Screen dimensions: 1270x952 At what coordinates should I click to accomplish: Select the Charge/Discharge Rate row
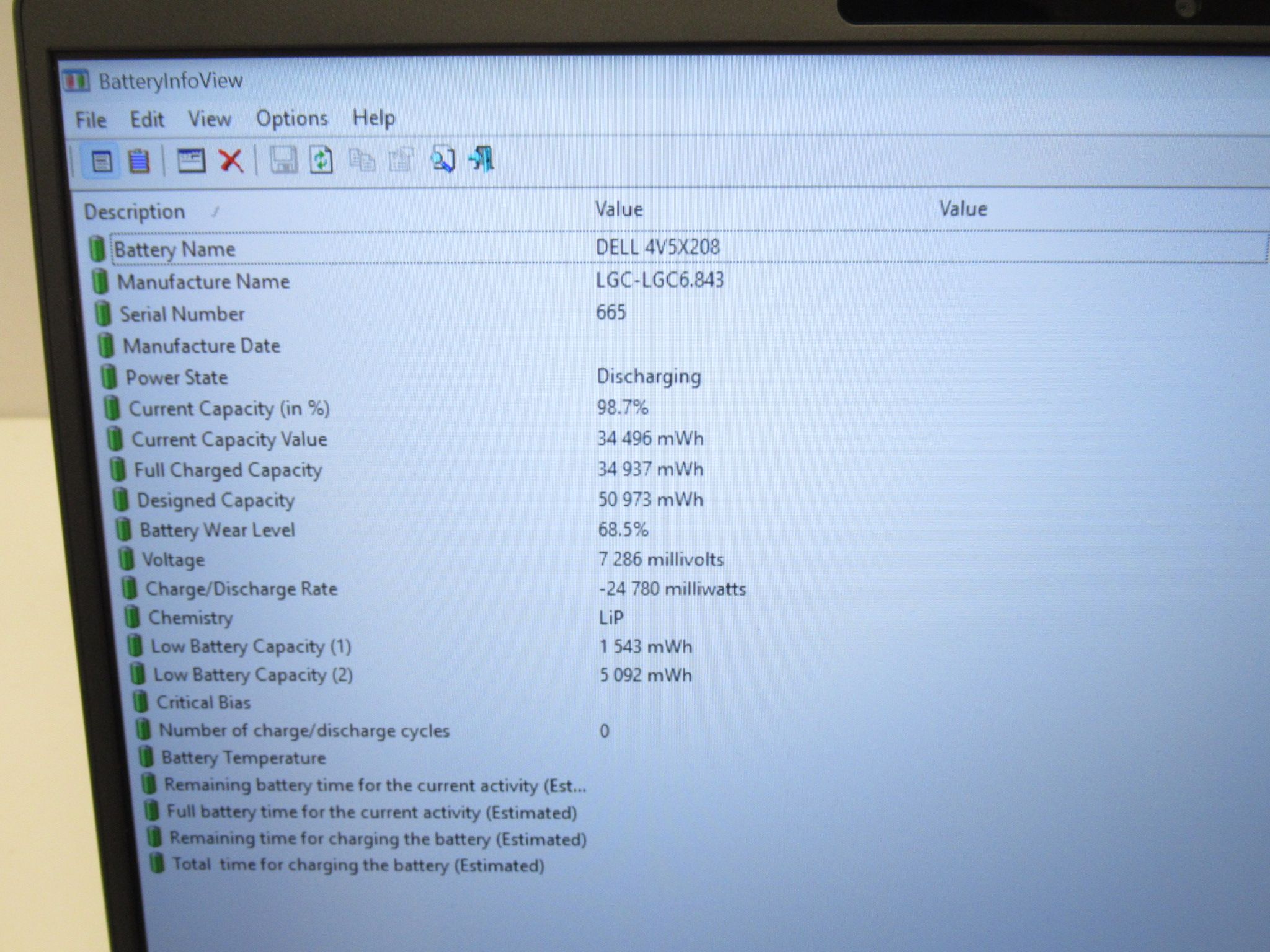click(x=695, y=589)
